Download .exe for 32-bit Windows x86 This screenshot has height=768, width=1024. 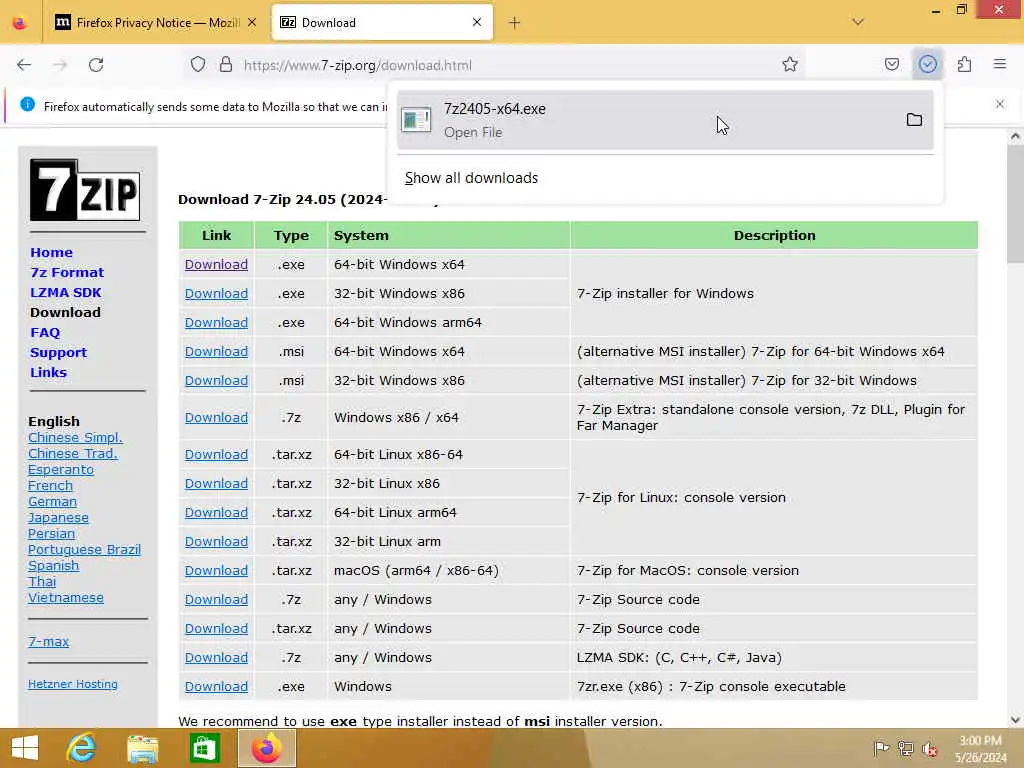[216, 294]
